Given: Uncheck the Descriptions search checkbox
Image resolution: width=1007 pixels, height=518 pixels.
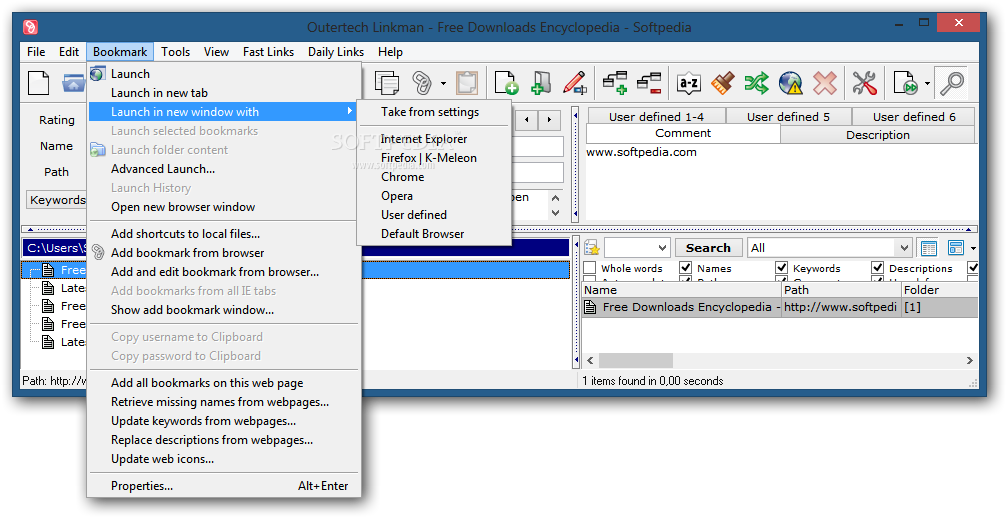Looking at the screenshot, I should pos(877,268).
